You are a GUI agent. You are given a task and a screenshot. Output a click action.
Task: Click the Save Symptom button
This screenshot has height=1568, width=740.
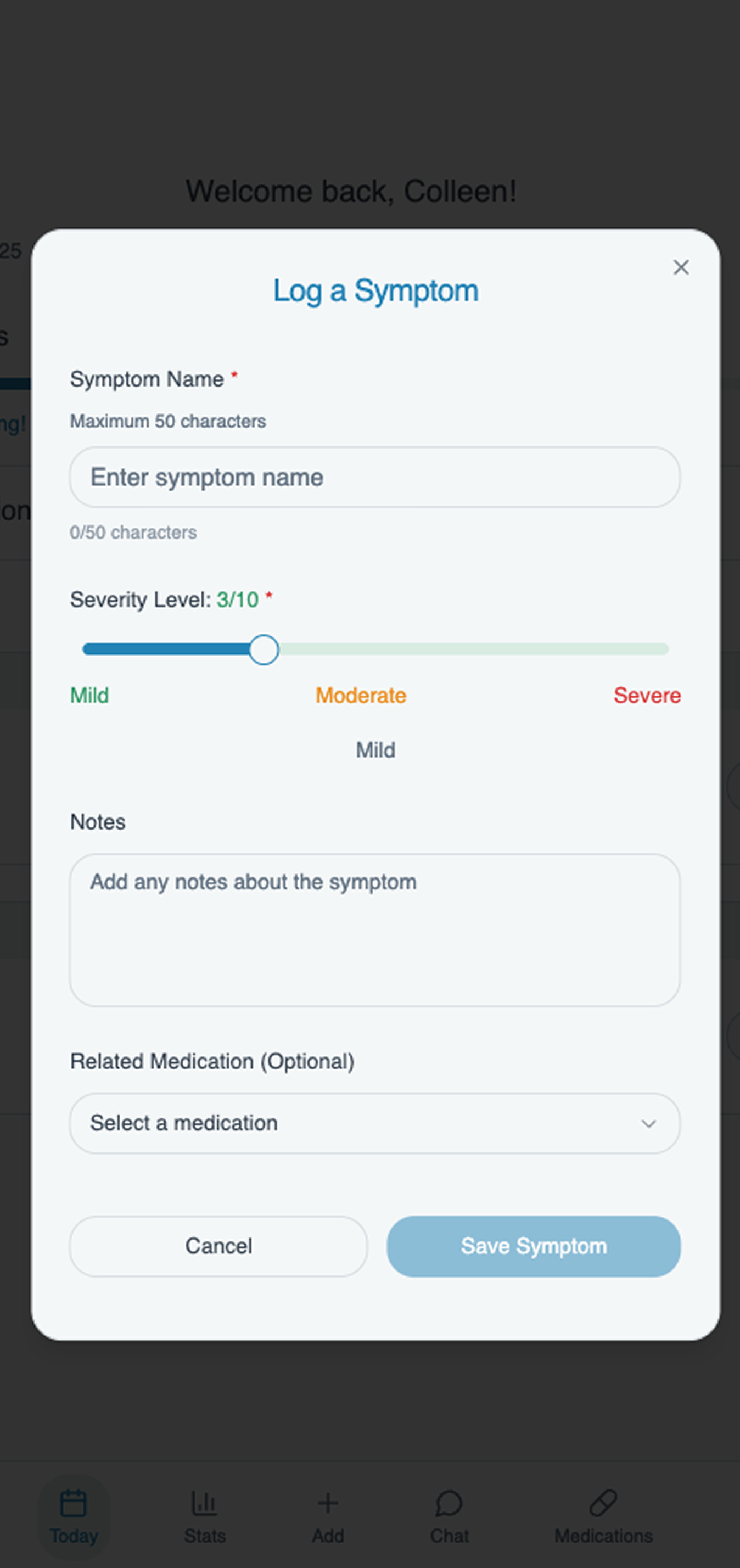pos(533,1246)
